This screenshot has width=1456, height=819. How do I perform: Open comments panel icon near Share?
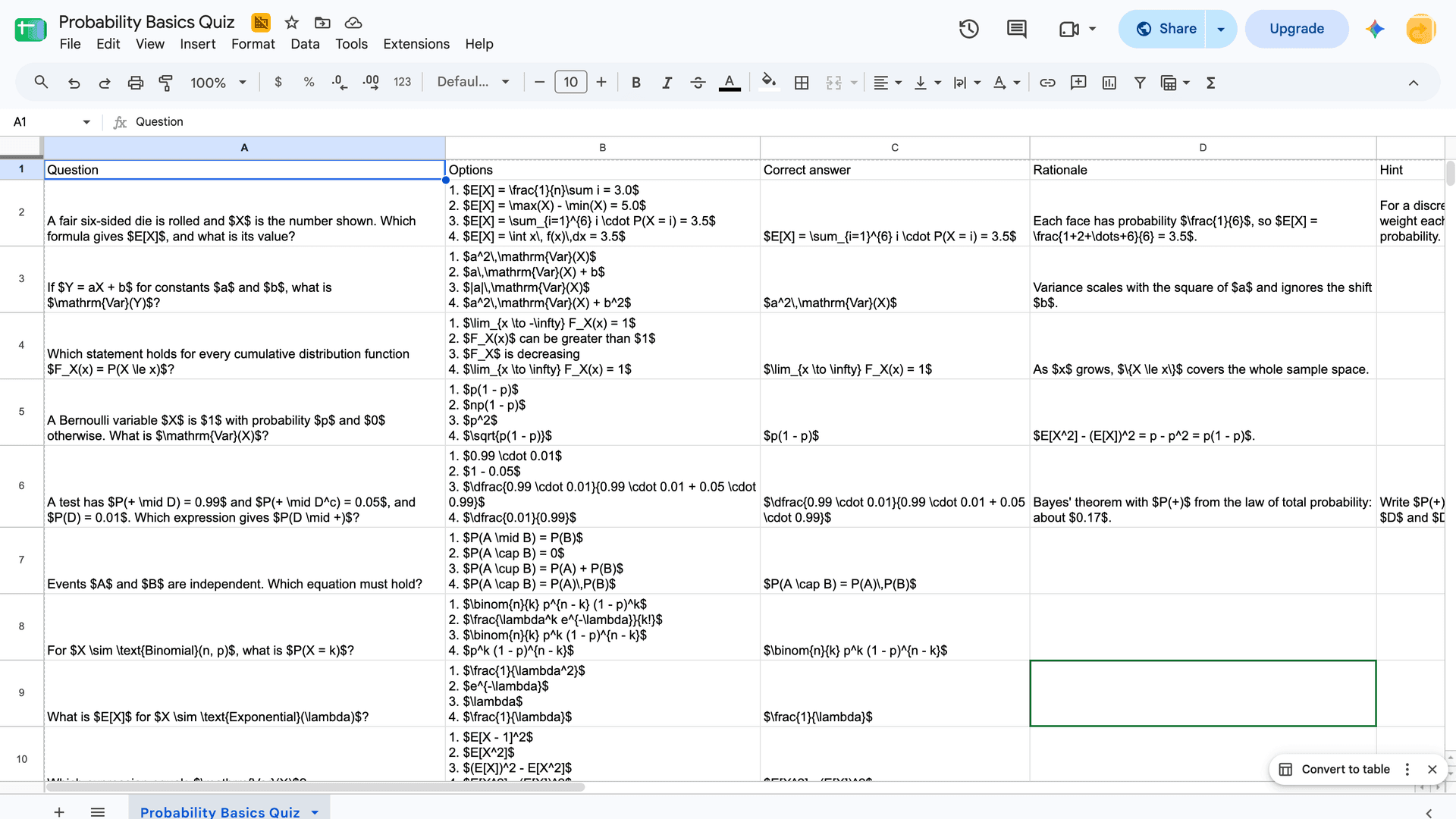click(x=1016, y=29)
